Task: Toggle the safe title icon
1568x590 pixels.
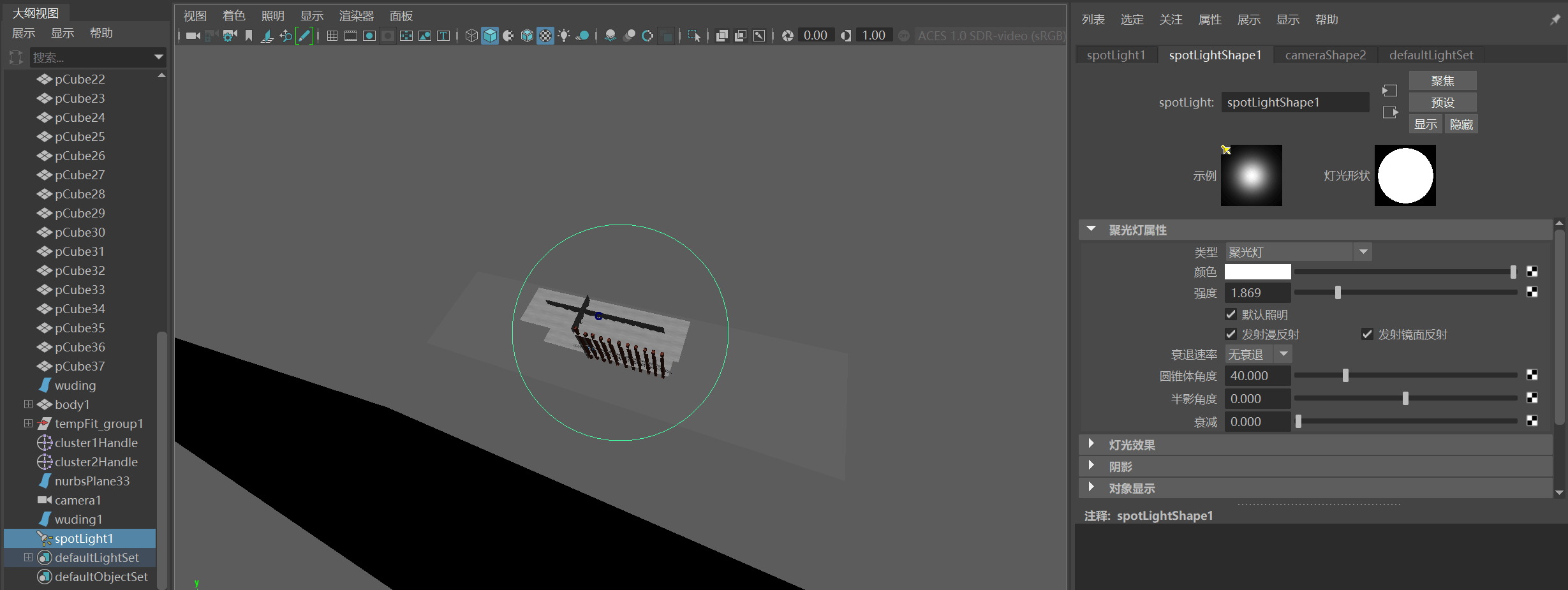Action: tap(443, 36)
